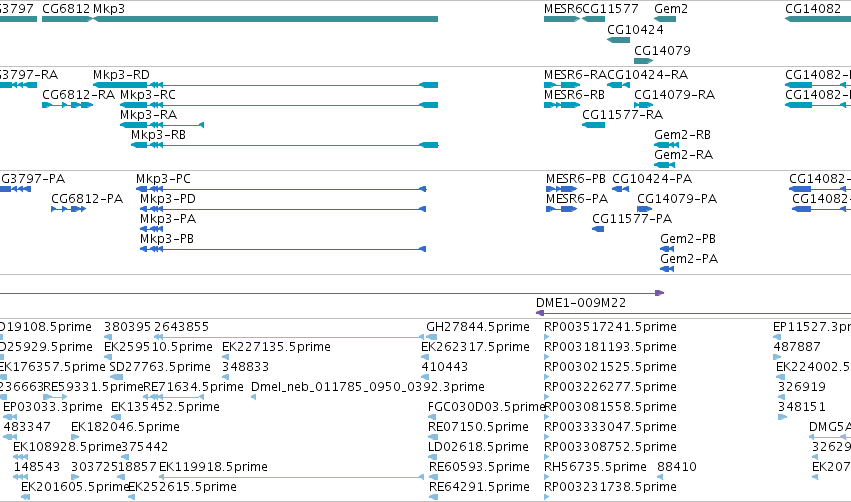Click the RP003226277.5prime EST marker

(x=547, y=397)
